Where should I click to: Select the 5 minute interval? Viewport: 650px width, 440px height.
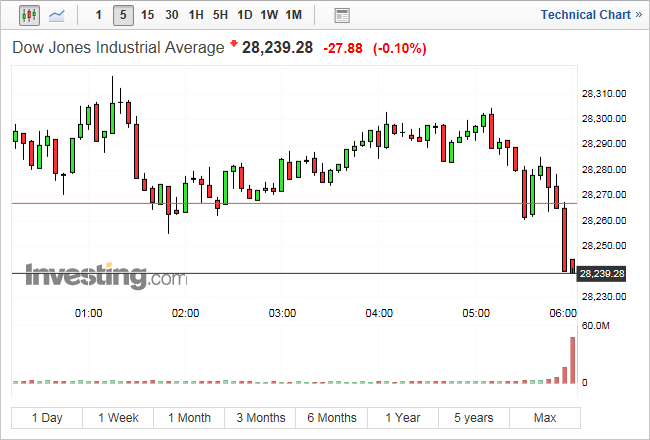pos(123,15)
